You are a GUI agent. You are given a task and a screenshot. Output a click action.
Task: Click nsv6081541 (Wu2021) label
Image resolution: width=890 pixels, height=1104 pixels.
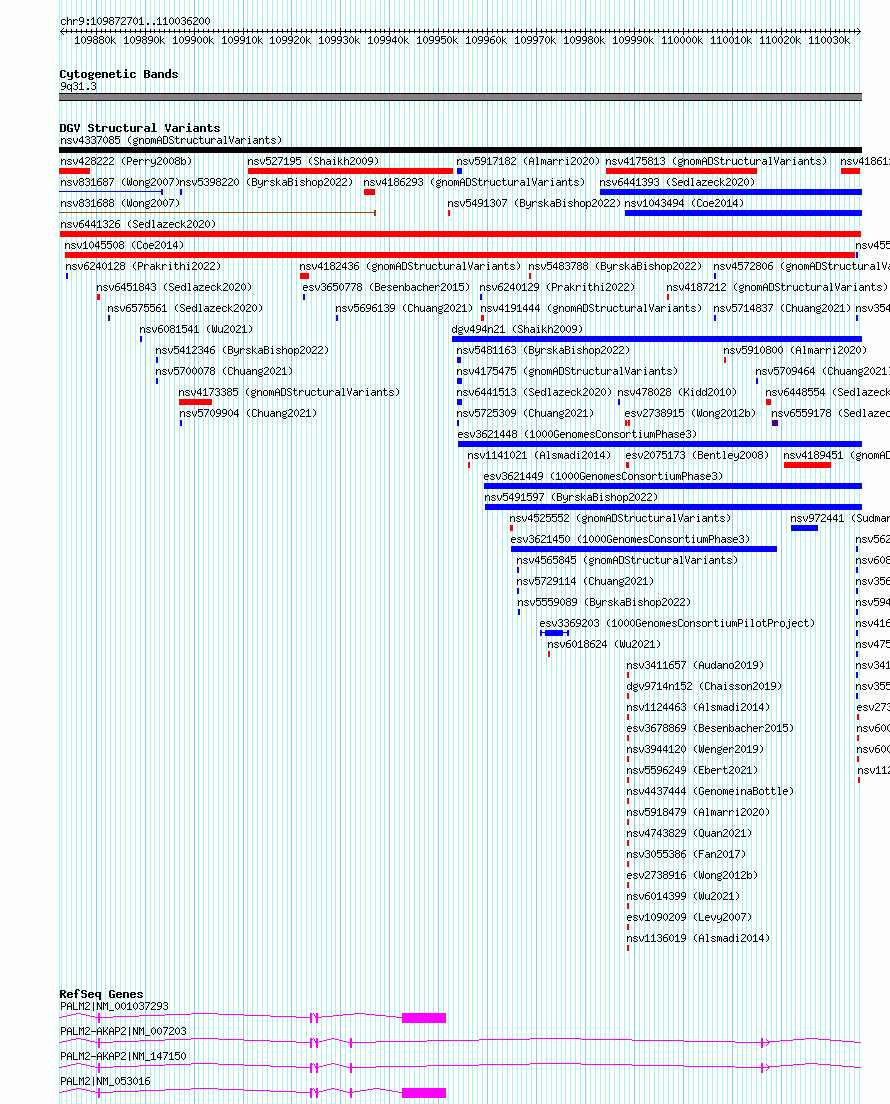coord(196,330)
